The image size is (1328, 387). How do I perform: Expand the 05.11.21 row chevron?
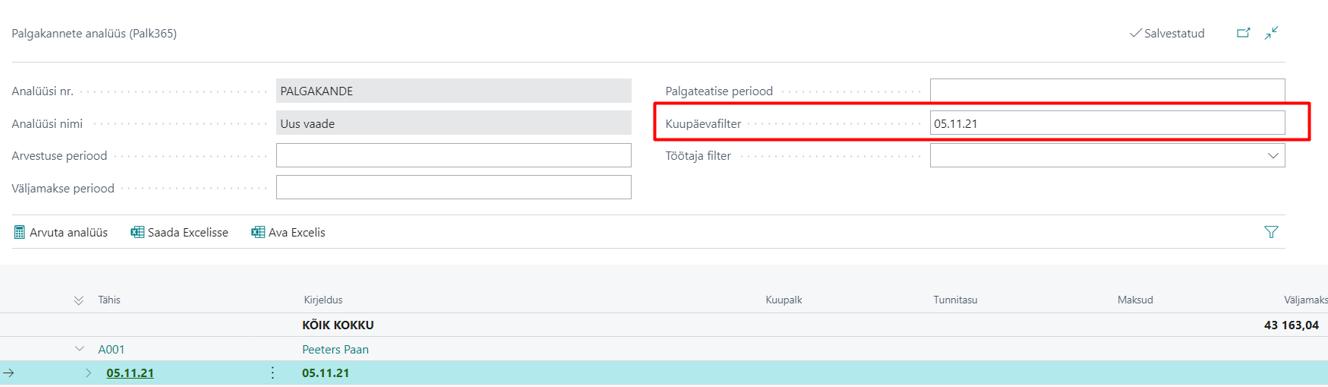coord(88,373)
